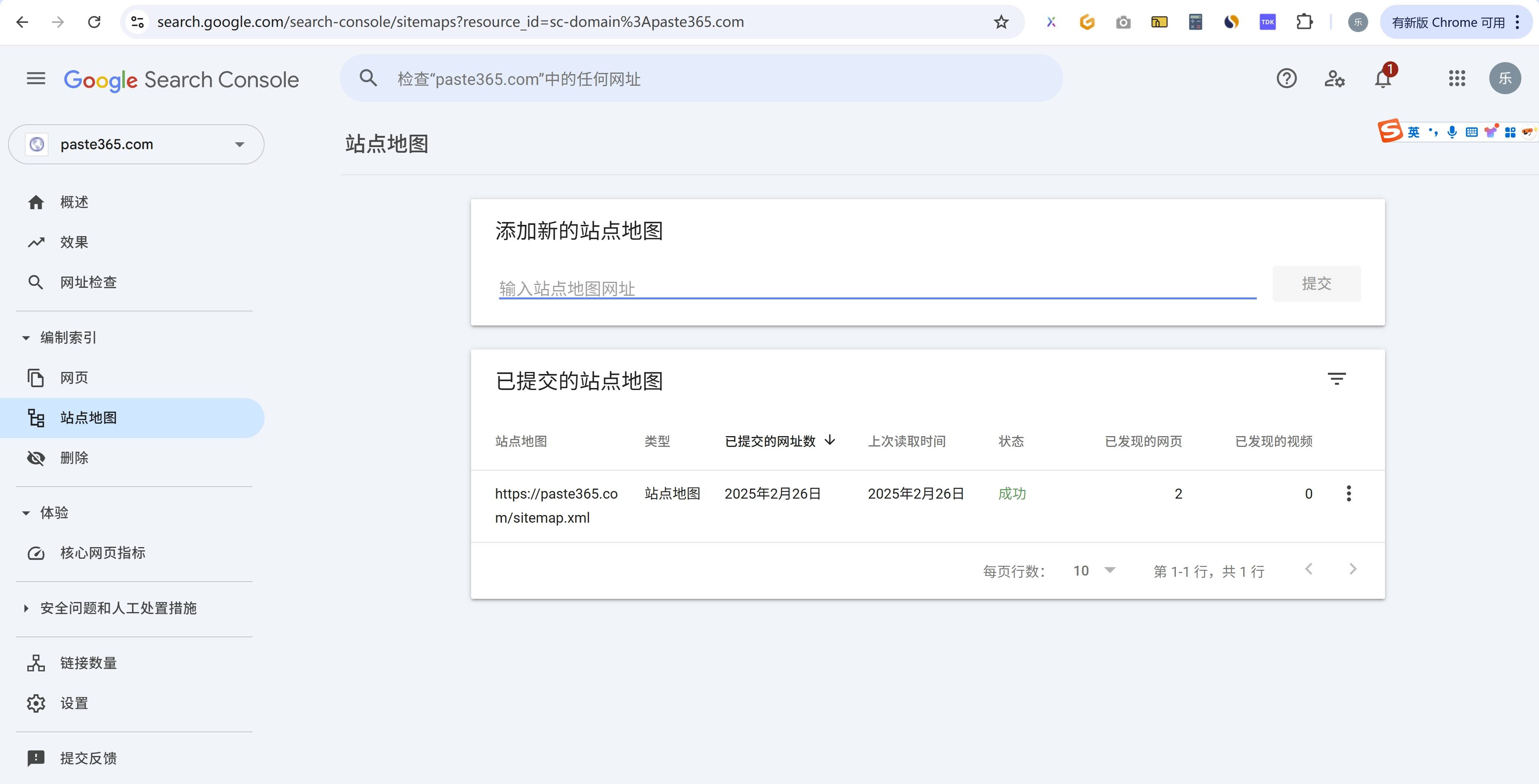Open 网址检查 URL inspection

(x=132, y=283)
